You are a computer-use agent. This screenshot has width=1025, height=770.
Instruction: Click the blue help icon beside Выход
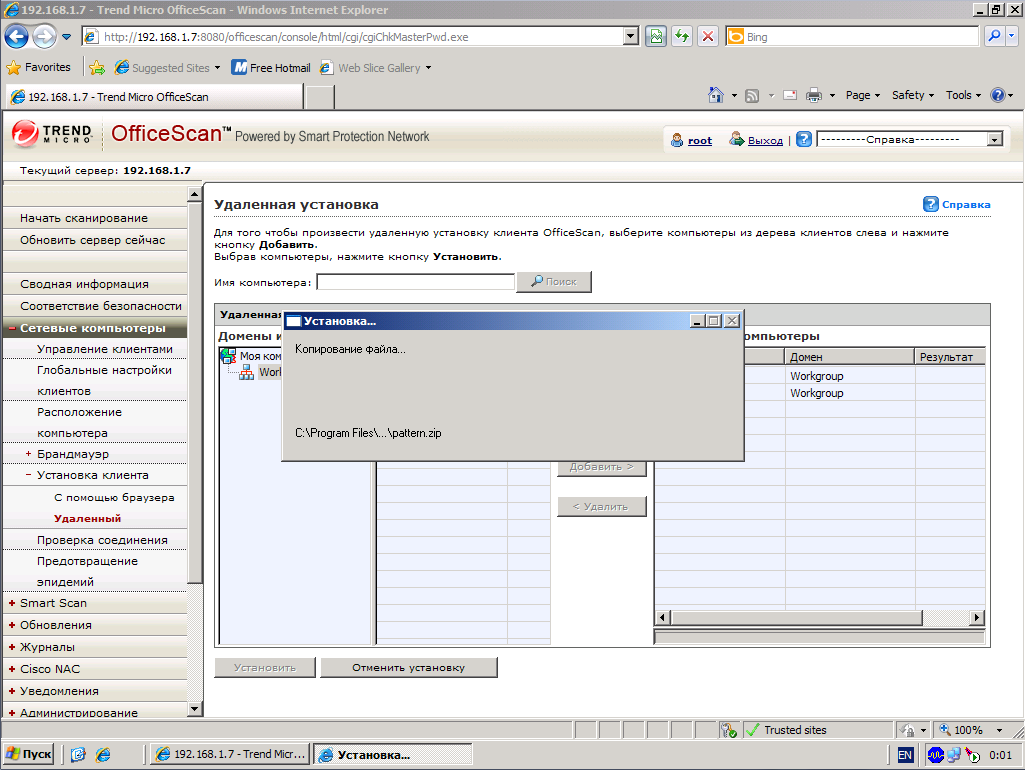804,139
